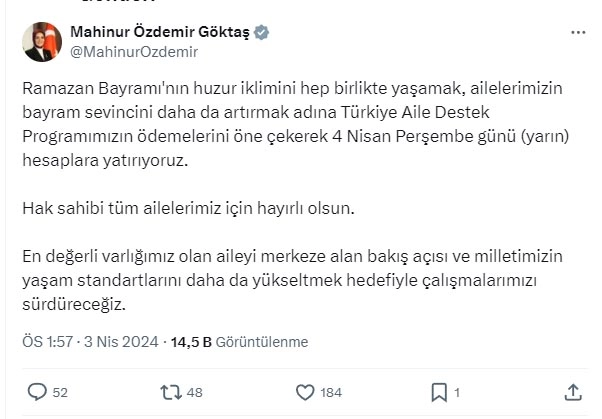This screenshot has height=419, width=602.
Task: Click the like count 184
Action: click(331, 393)
